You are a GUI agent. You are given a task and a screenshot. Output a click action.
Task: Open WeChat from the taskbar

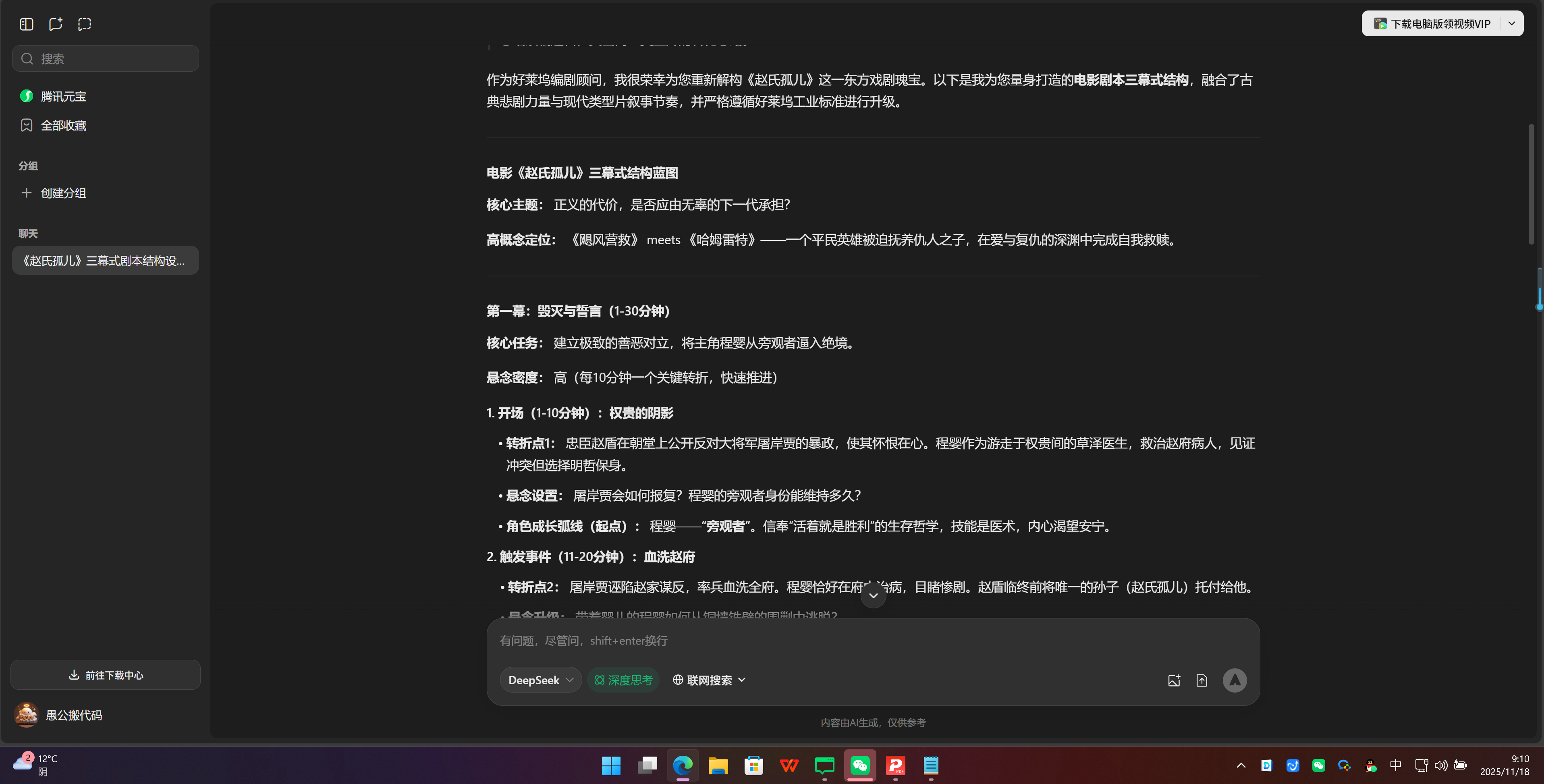[860, 765]
